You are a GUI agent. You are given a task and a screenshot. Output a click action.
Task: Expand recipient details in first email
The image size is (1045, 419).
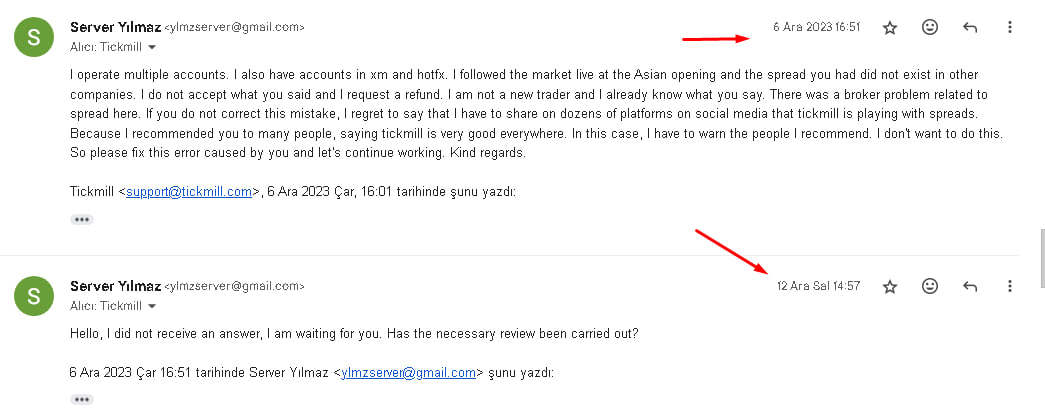click(152, 47)
